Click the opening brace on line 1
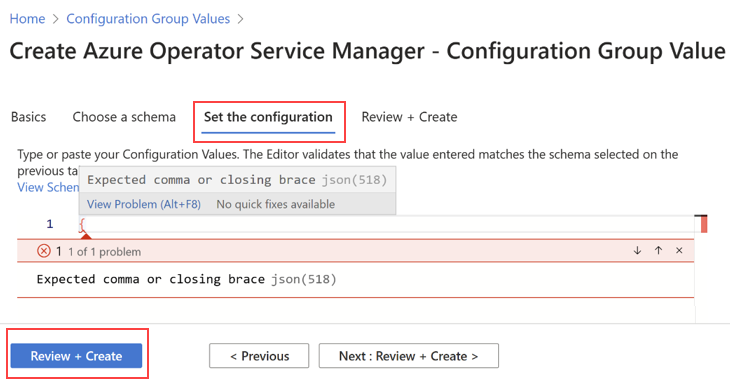 coord(82,224)
